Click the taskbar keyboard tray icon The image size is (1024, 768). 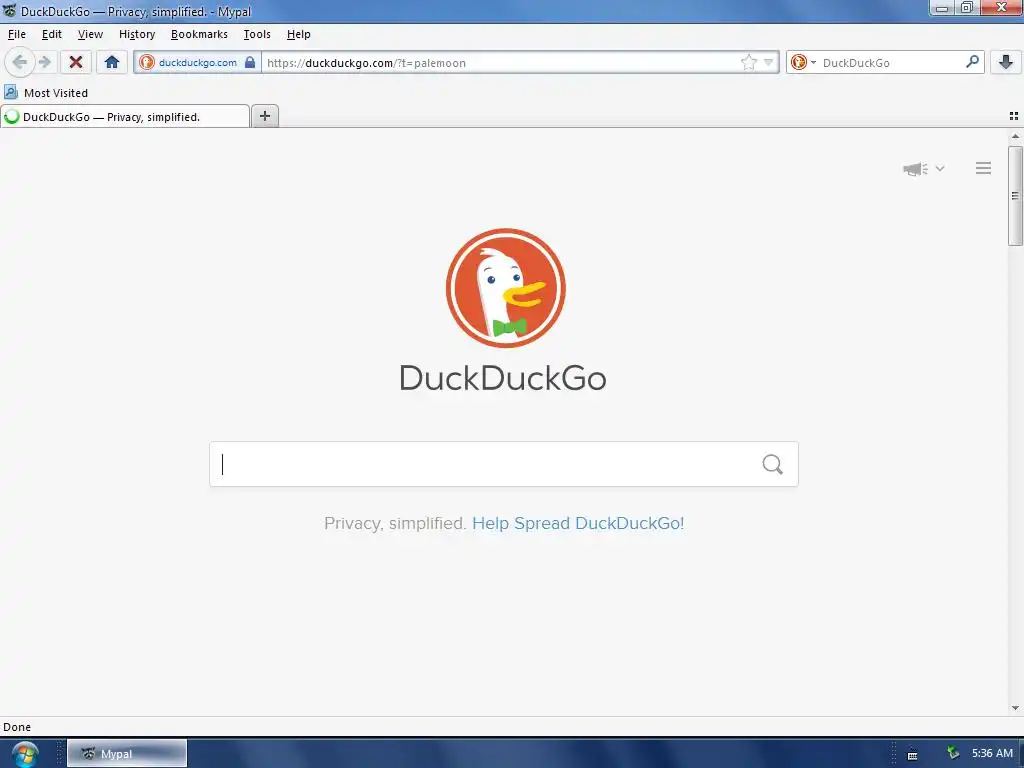point(912,756)
